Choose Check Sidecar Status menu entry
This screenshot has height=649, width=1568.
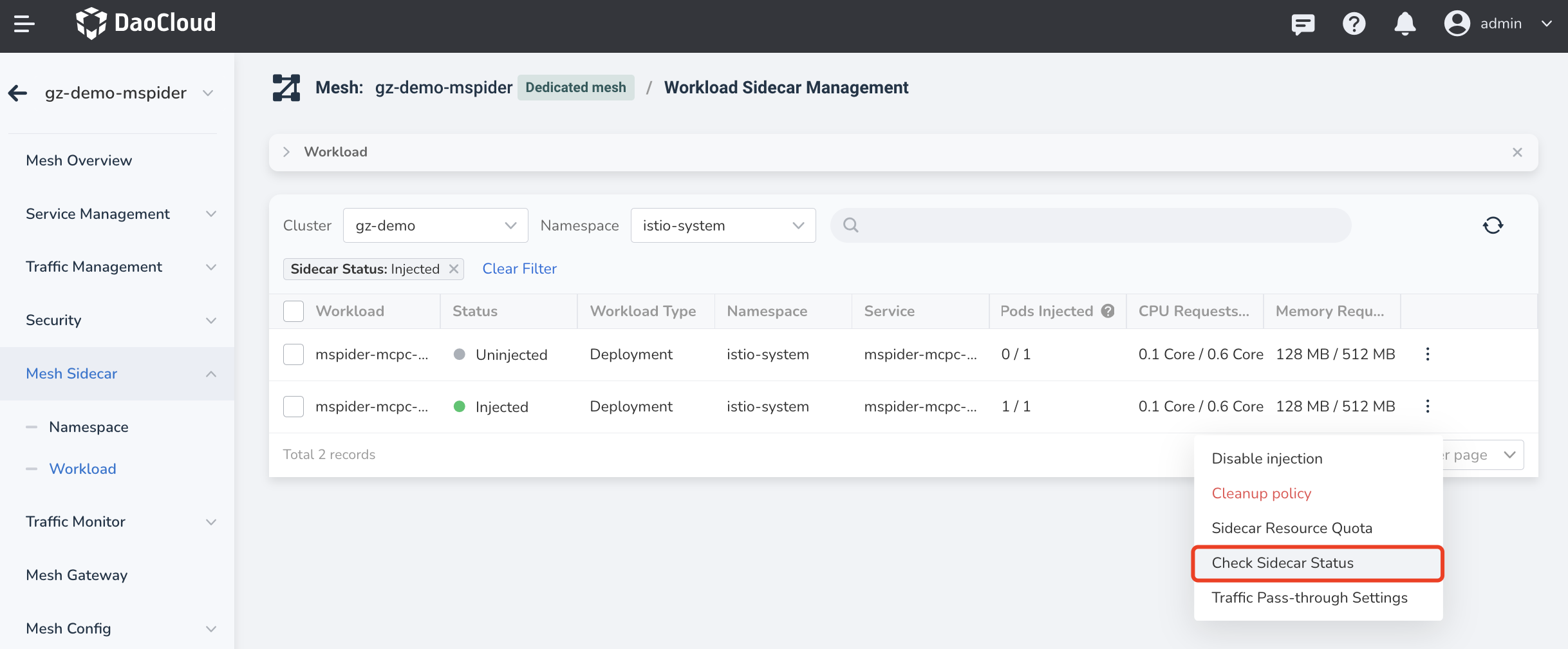click(x=1318, y=563)
